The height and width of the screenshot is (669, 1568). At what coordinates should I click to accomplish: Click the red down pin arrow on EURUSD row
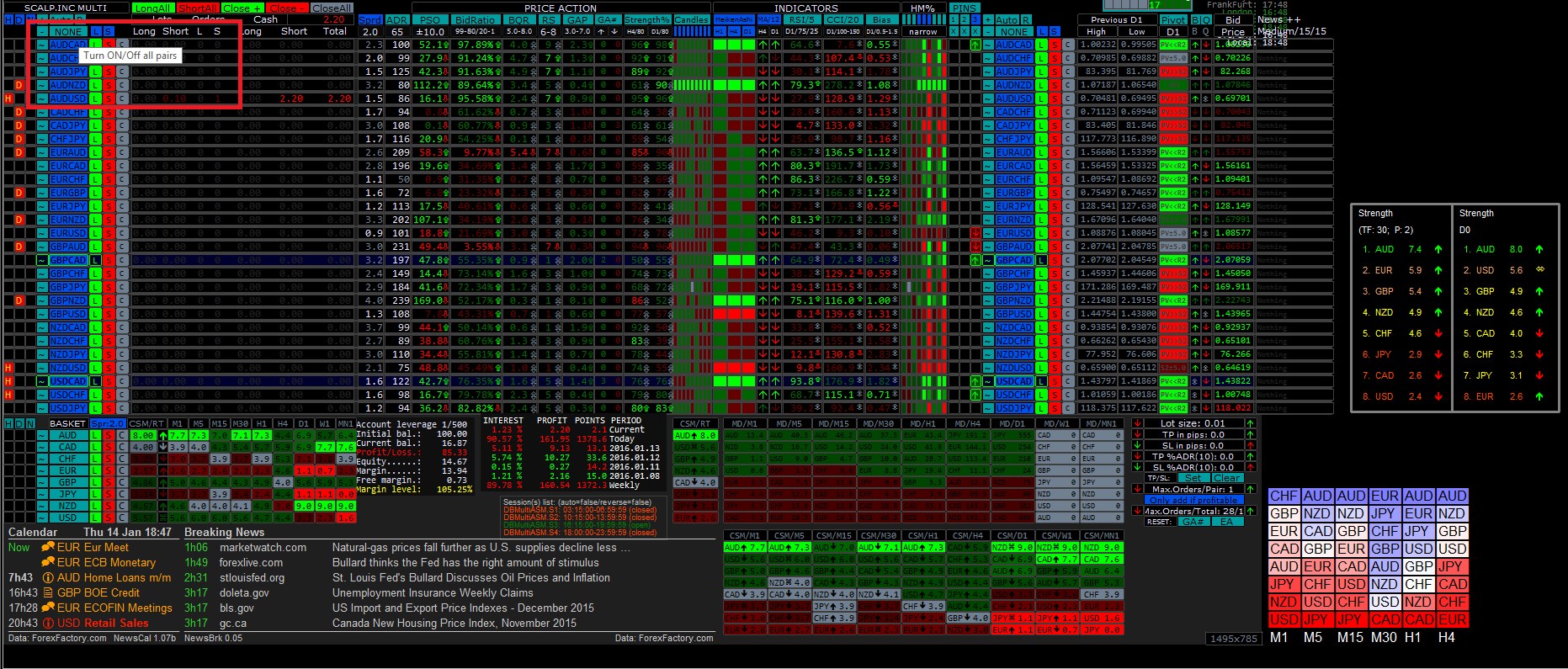[975, 233]
